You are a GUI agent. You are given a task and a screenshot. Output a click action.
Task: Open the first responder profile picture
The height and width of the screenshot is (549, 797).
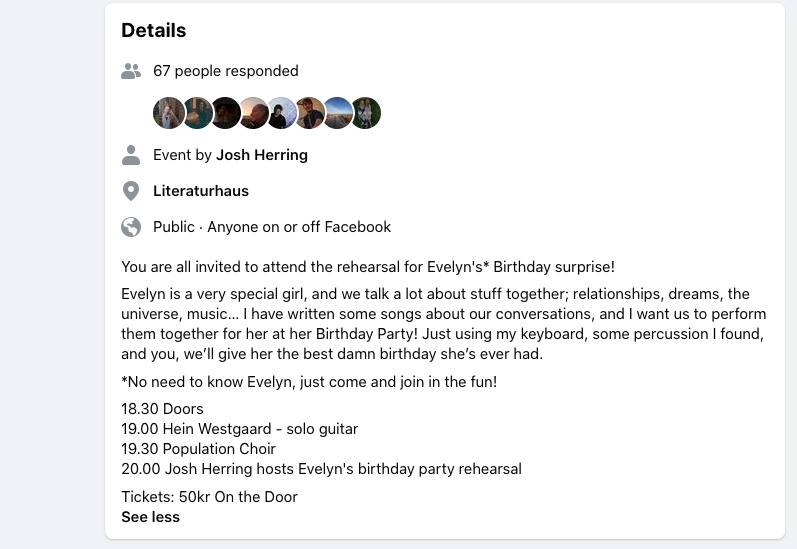pyautogui.click(x=169, y=113)
